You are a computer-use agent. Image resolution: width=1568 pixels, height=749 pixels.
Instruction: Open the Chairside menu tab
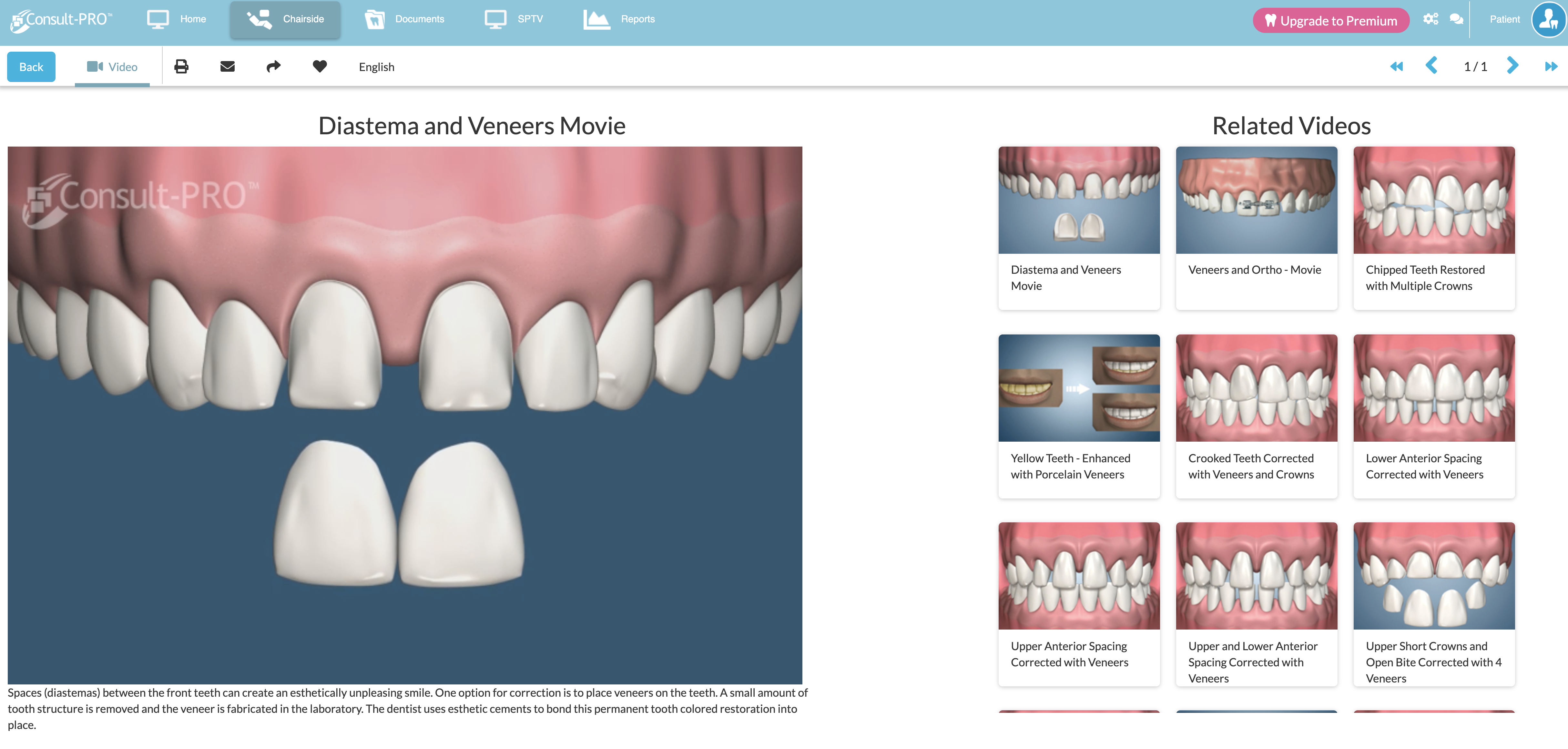pyautogui.click(x=285, y=19)
